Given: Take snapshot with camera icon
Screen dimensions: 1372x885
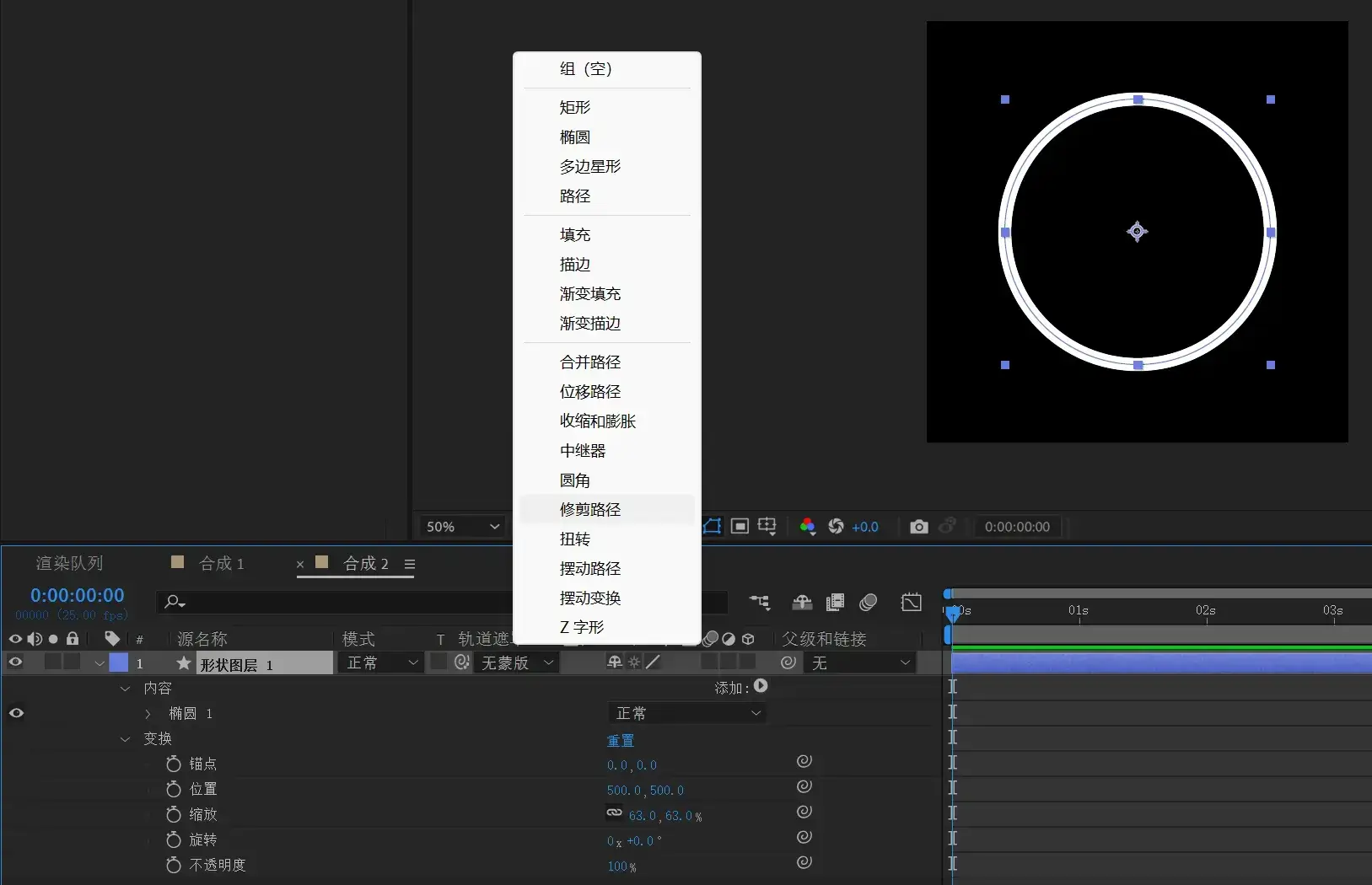Looking at the screenshot, I should 919,527.
